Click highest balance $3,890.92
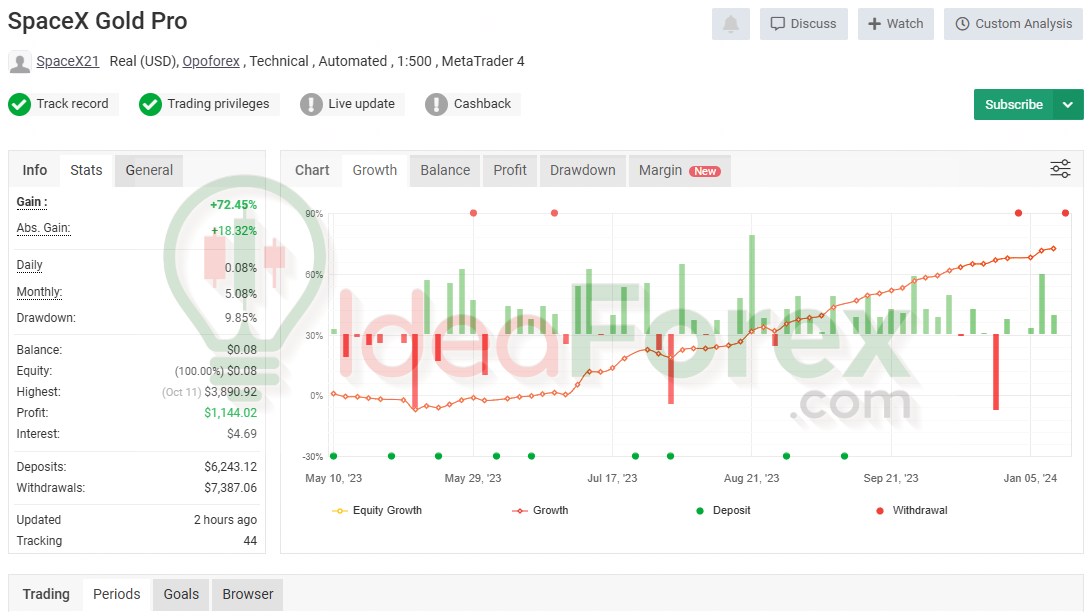Viewport: 1092px width, 612px height. coord(231,392)
